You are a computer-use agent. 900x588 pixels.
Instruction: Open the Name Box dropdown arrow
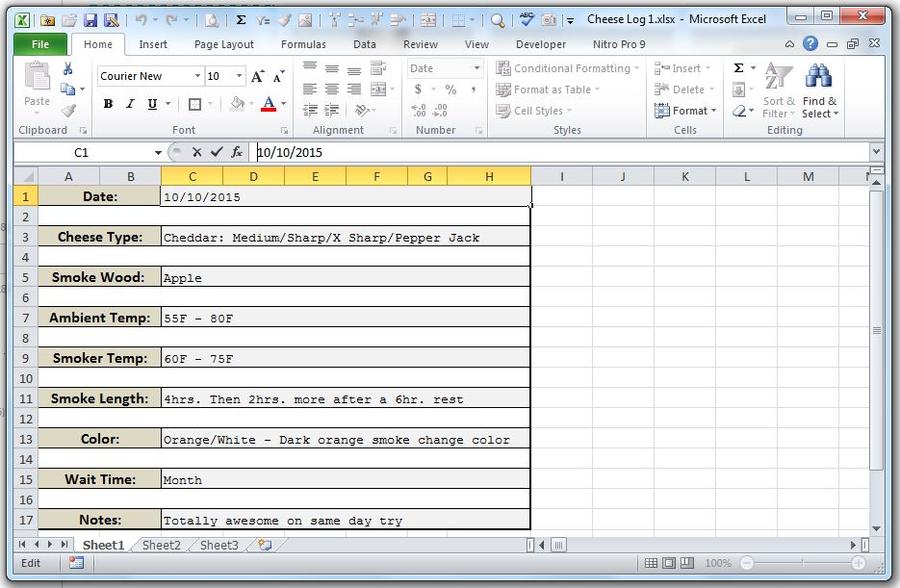pyautogui.click(x=158, y=153)
